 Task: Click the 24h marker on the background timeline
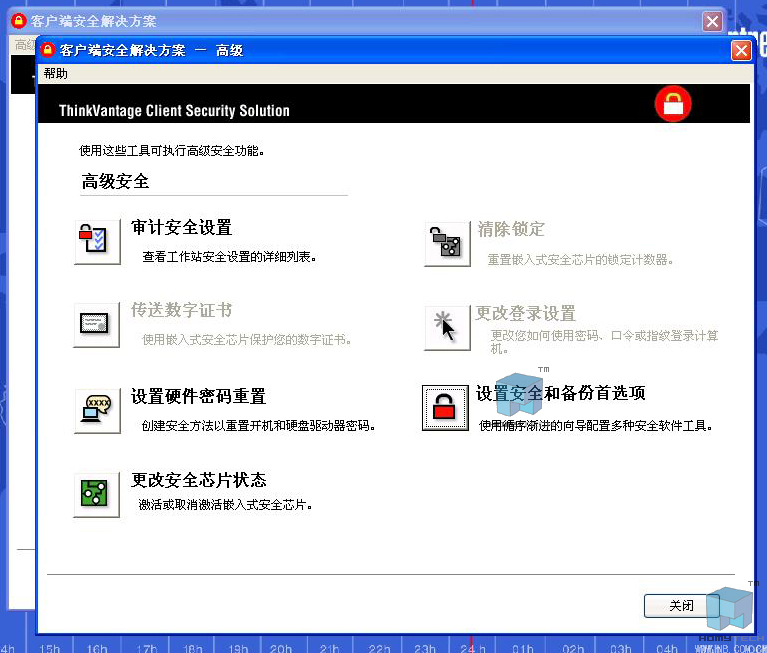[473, 648]
